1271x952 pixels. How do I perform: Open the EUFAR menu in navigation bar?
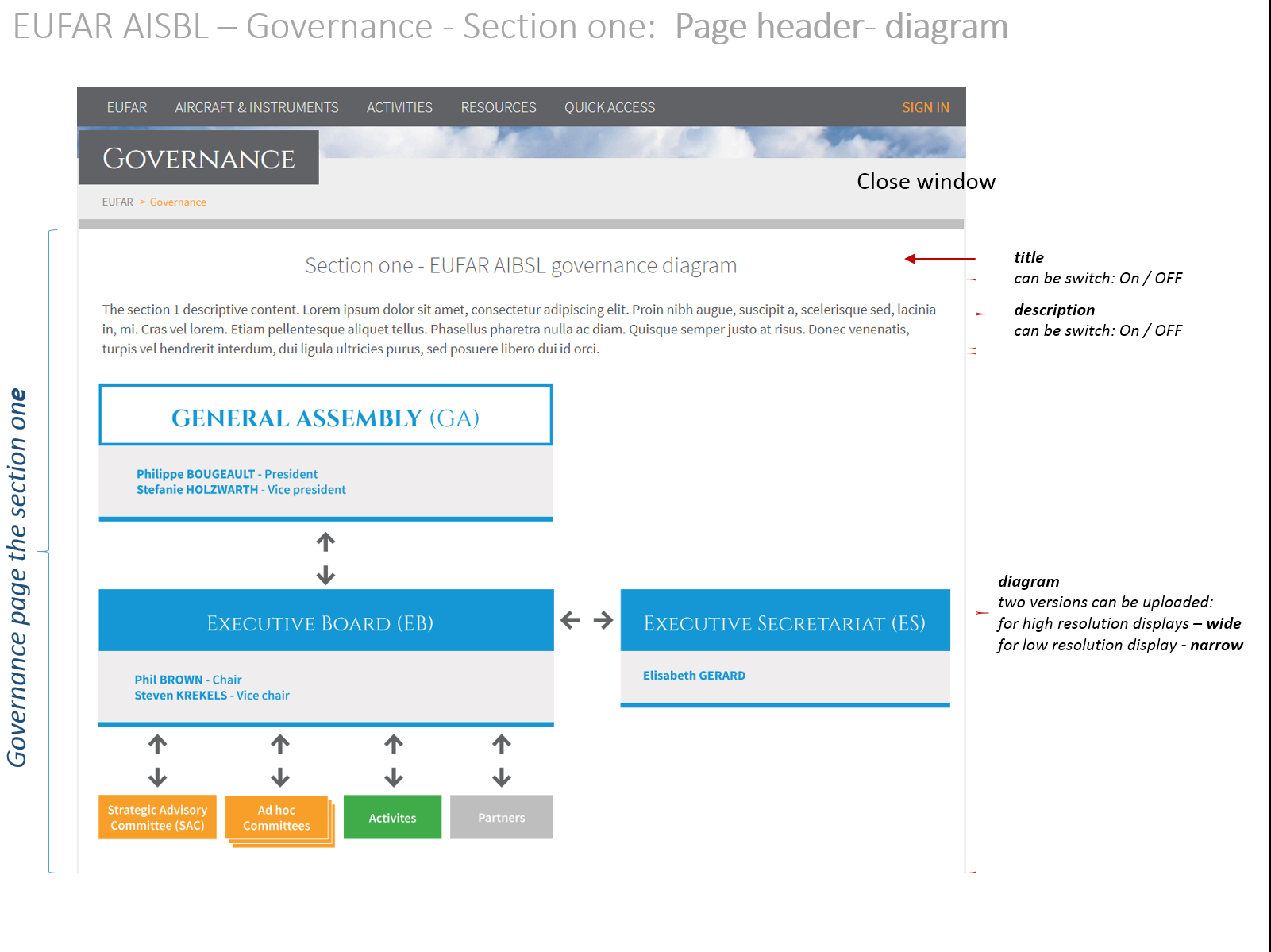coord(127,107)
